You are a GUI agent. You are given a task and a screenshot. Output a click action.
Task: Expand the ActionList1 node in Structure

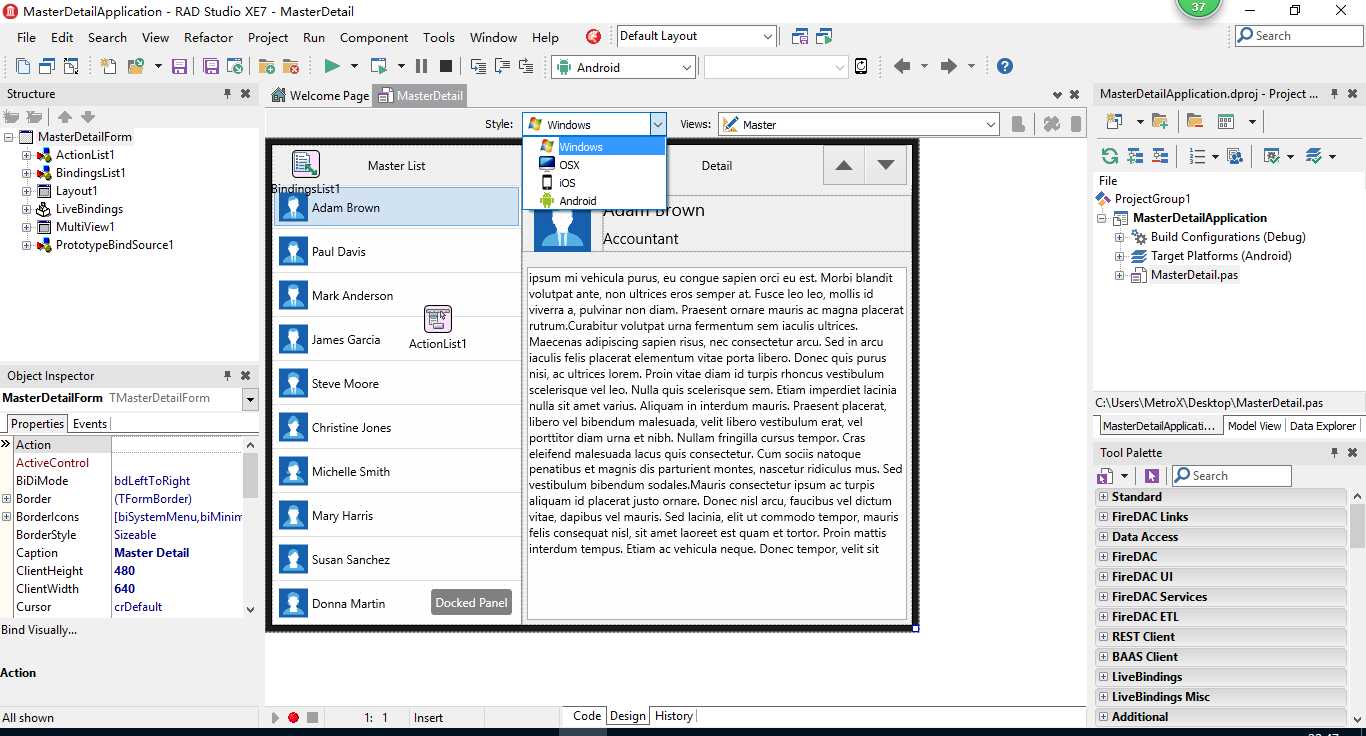27,155
